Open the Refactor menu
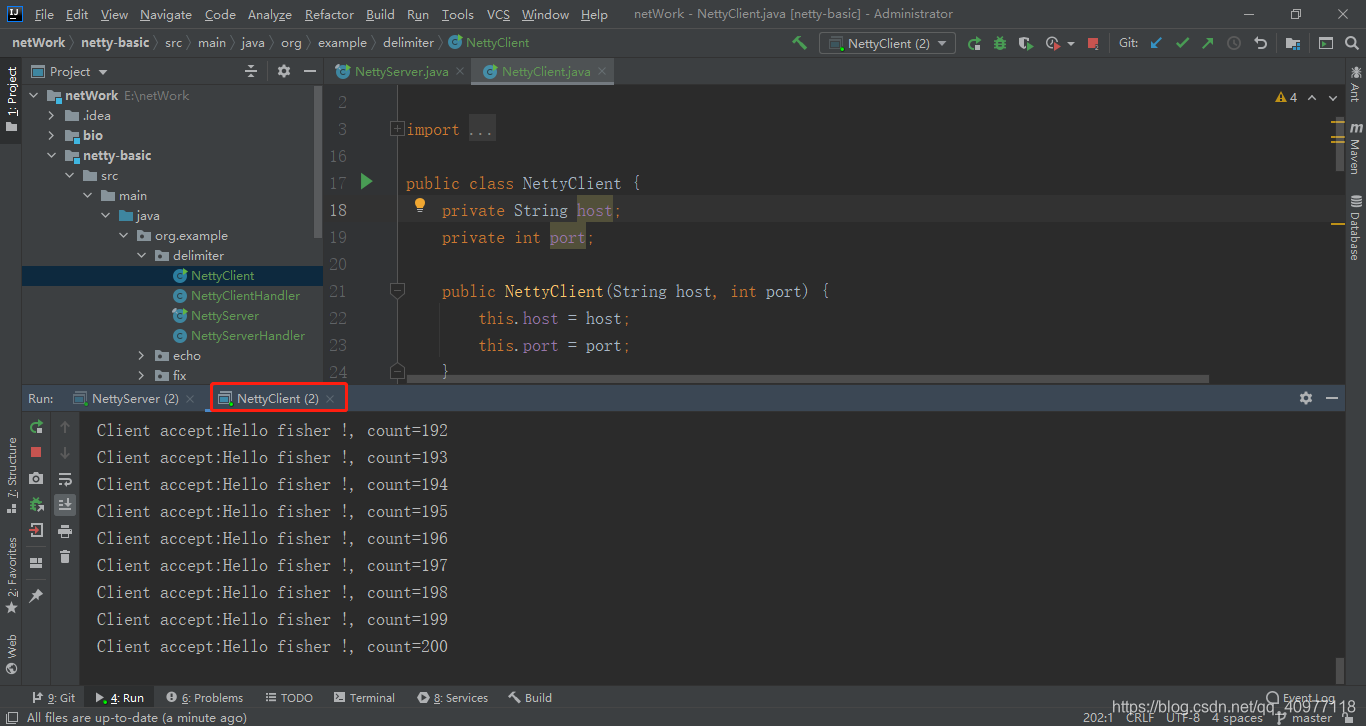 click(329, 14)
